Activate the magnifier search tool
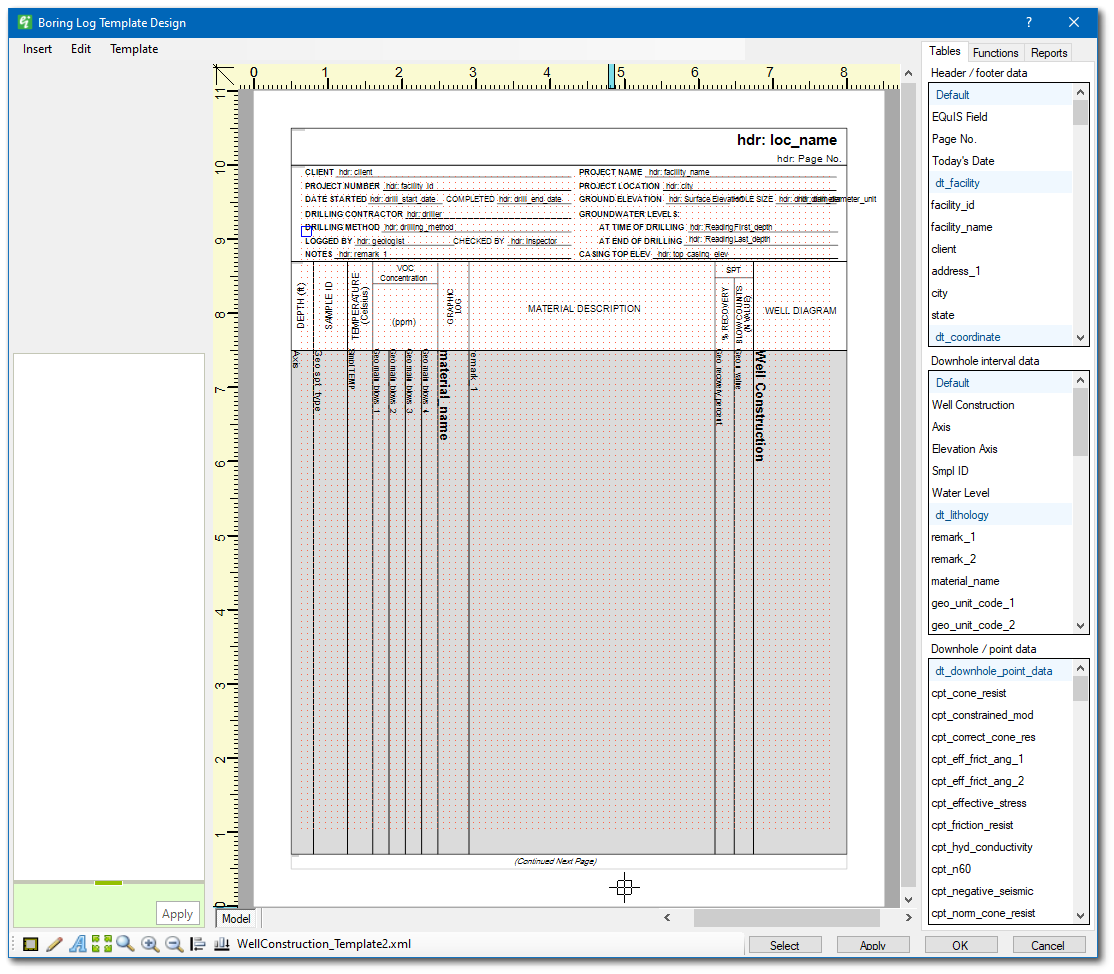The height and width of the screenshot is (974, 1114). click(124, 943)
